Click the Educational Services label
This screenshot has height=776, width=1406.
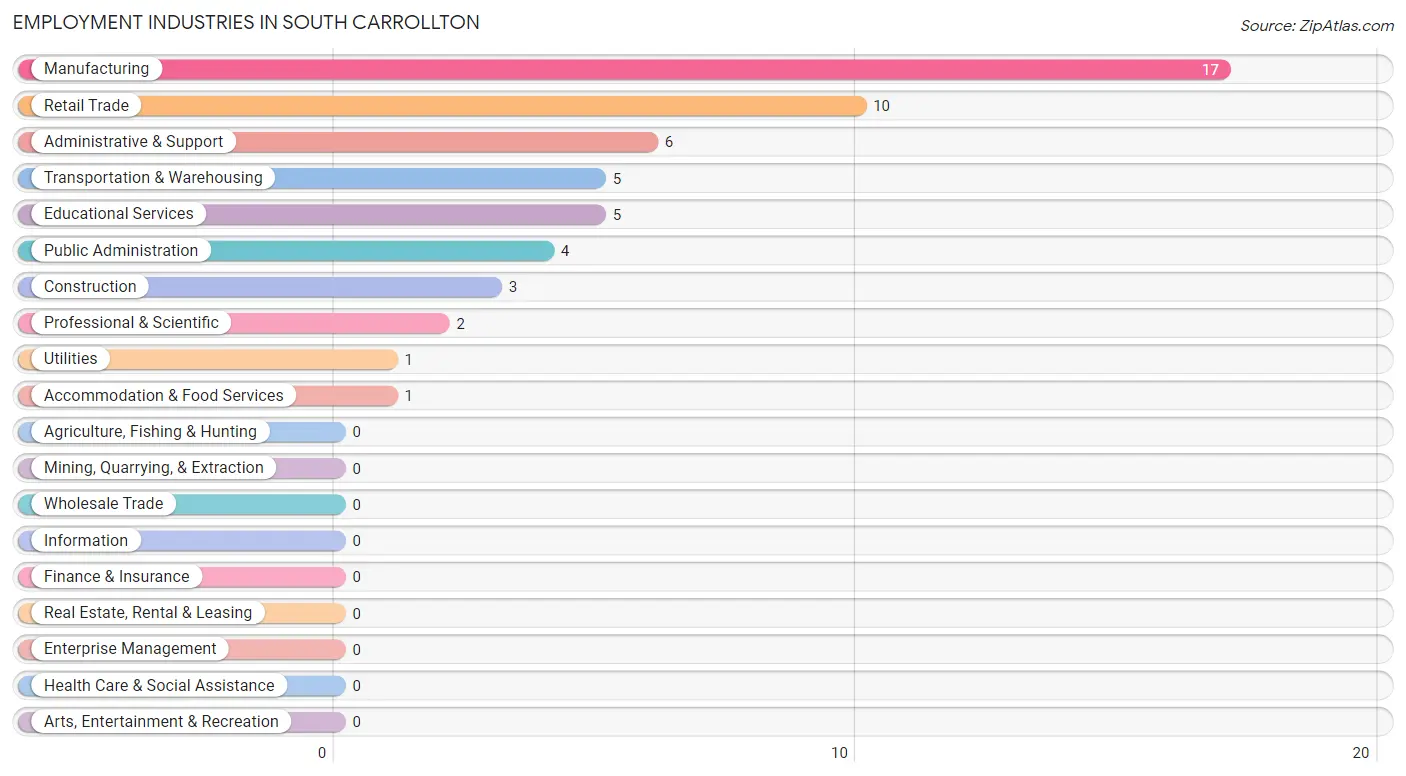tap(119, 214)
